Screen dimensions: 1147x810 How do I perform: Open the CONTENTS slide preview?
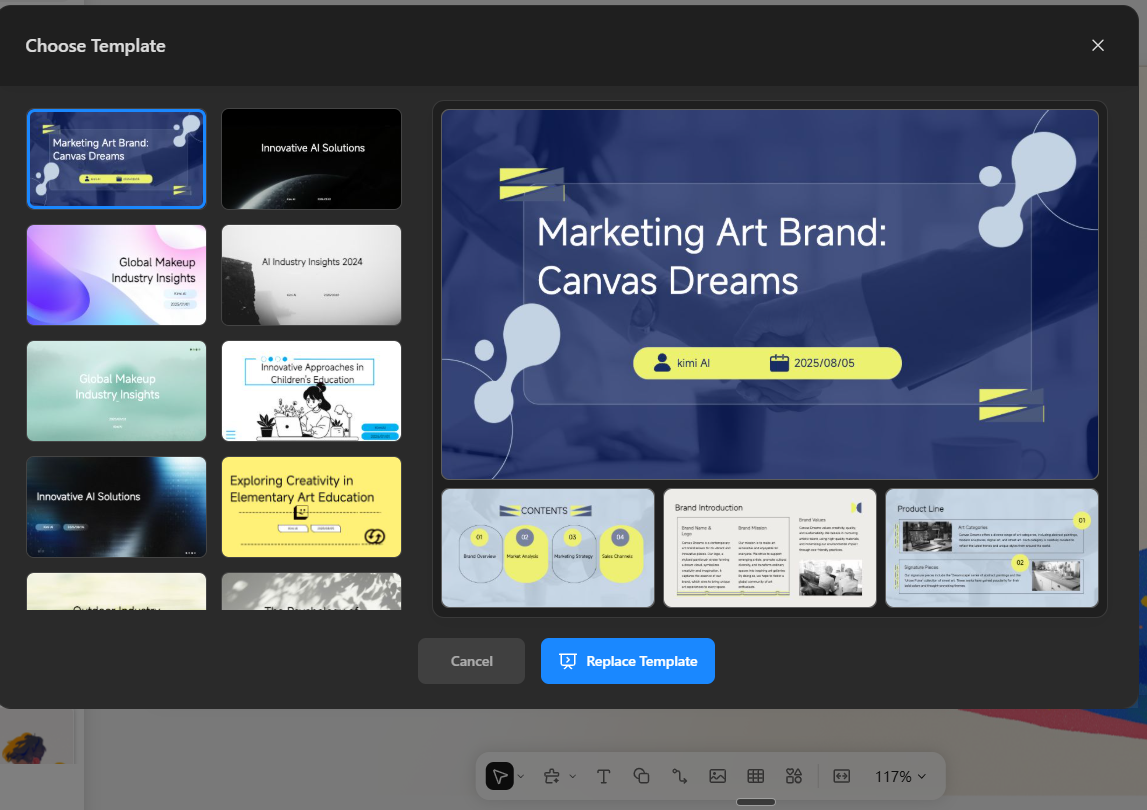[548, 548]
